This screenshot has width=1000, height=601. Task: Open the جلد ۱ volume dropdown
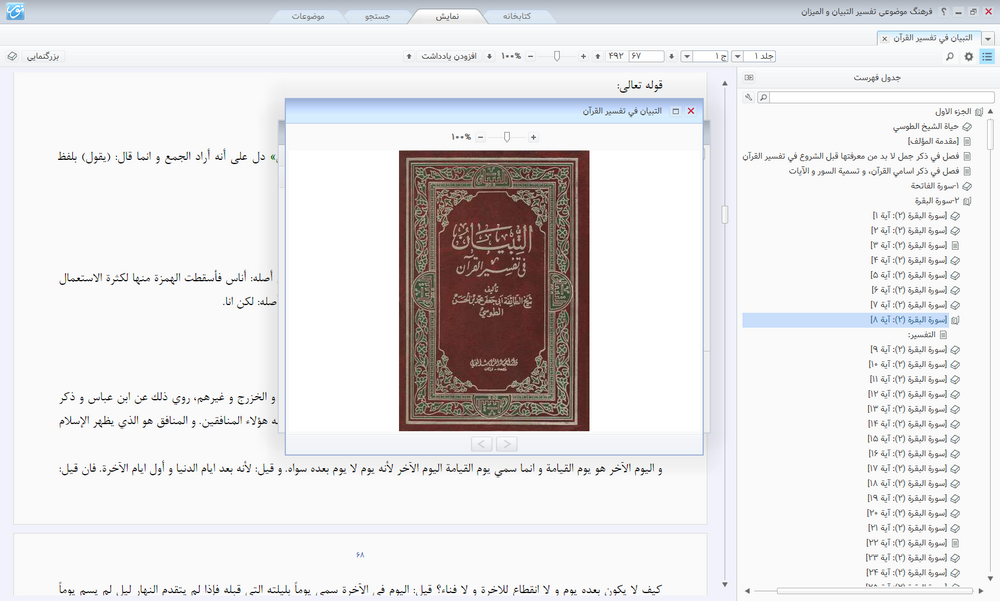(737, 56)
